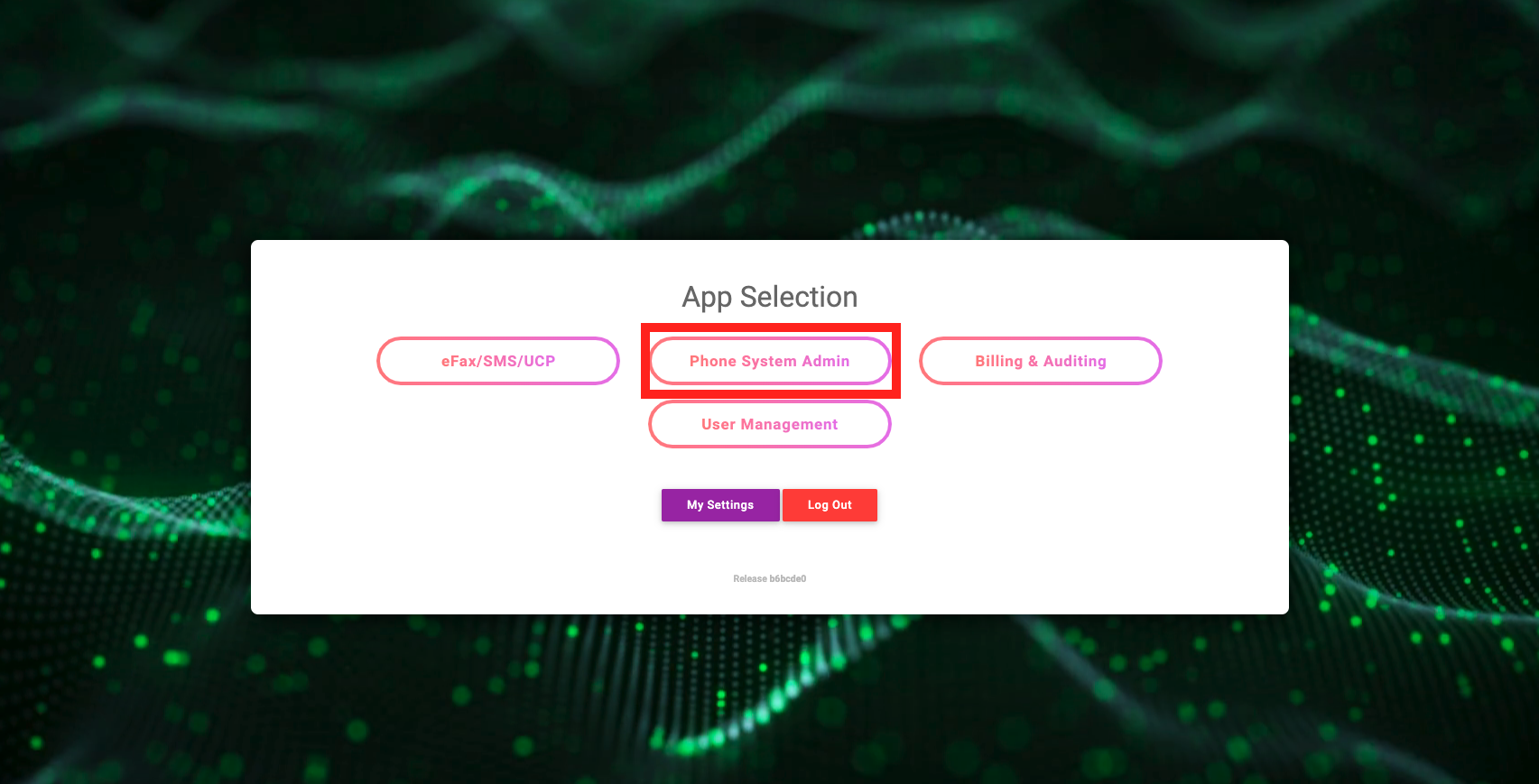Screen dimensions: 1539x784
Task: Click the App Selection heading
Action: click(x=770, y=297)
